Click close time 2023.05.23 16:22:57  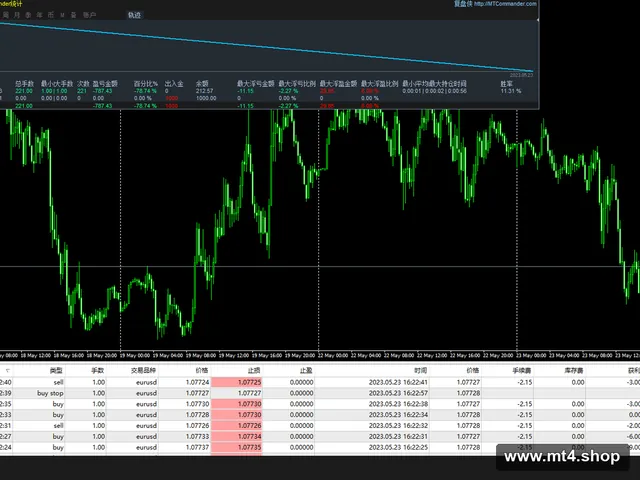point(398,393)
